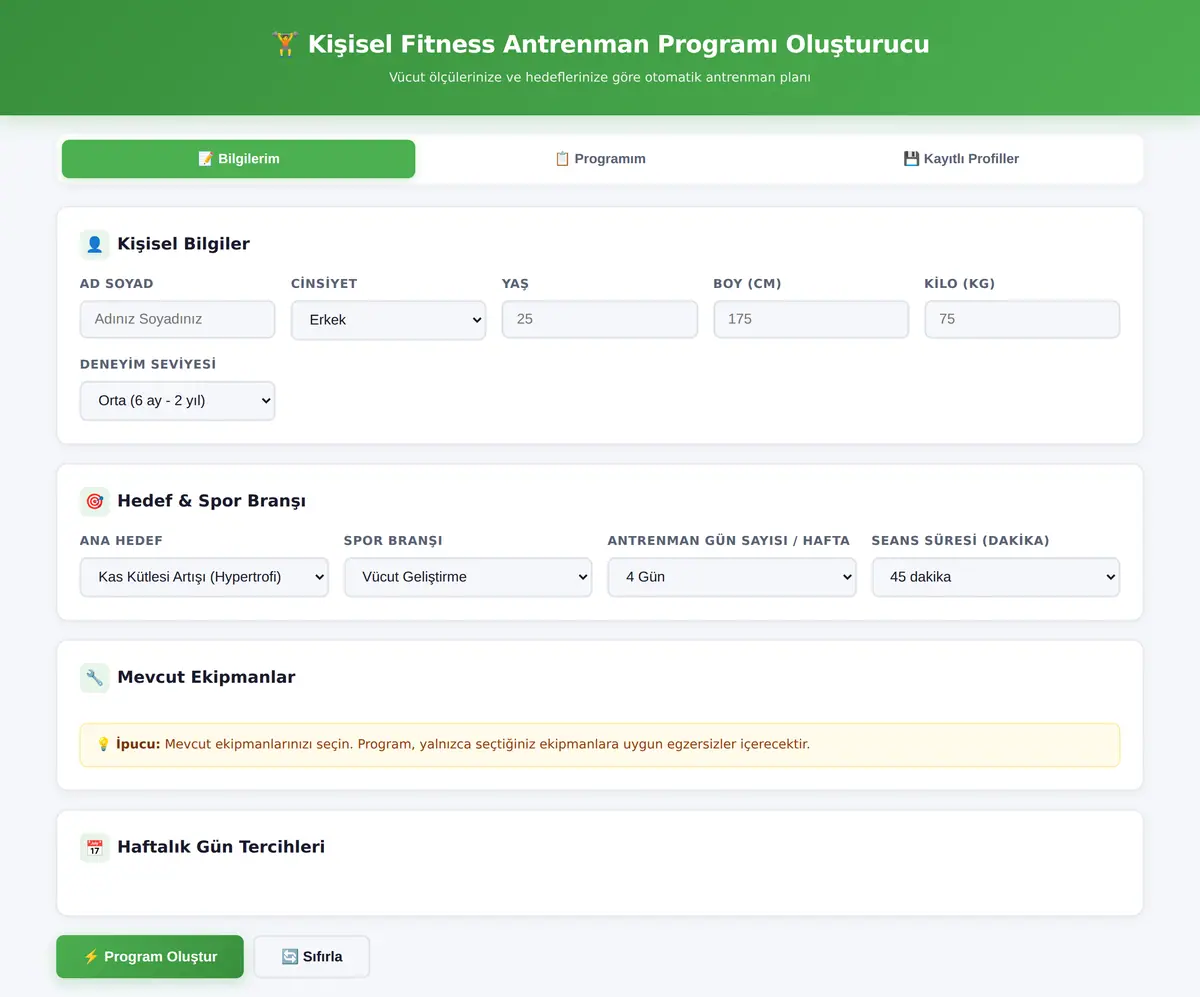This screenshot has height=997, width=1200.
Task: Click the calendar icon beside Haftalık Gün Tercihleri
Action: pyautogui.click(x=95, y=847)
